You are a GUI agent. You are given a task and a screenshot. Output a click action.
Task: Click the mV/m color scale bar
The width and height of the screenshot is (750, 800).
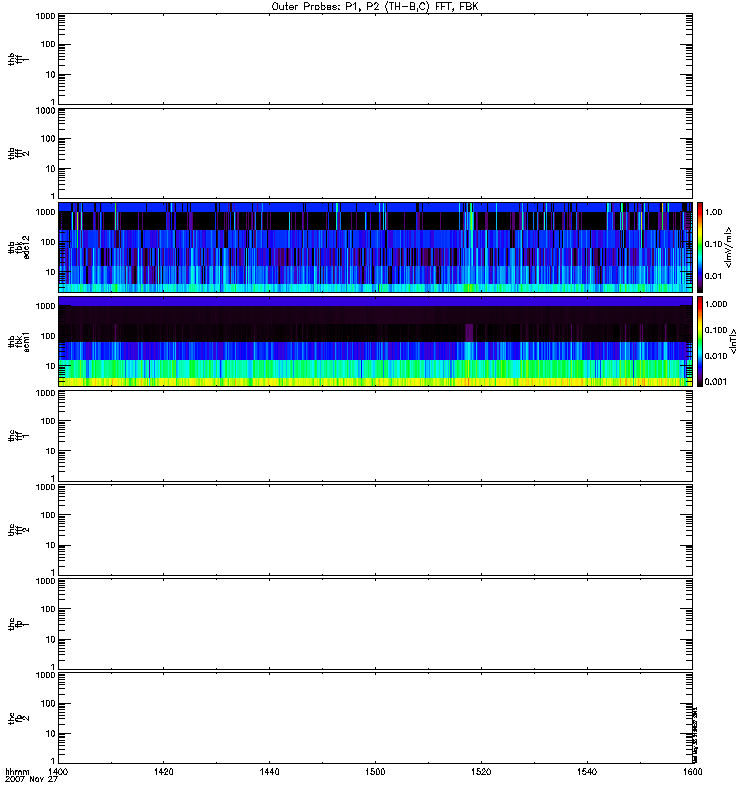(x=701, y=246)
